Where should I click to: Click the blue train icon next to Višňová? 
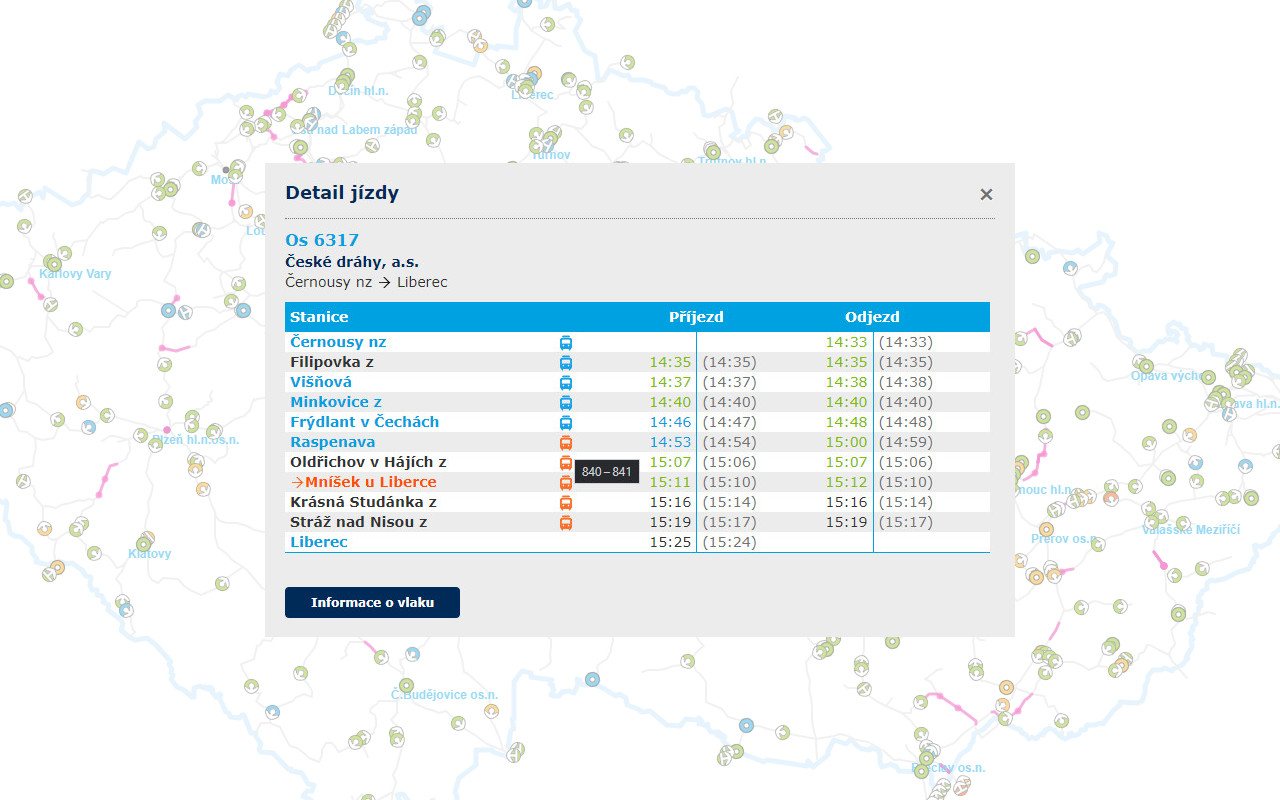point(565,383)
